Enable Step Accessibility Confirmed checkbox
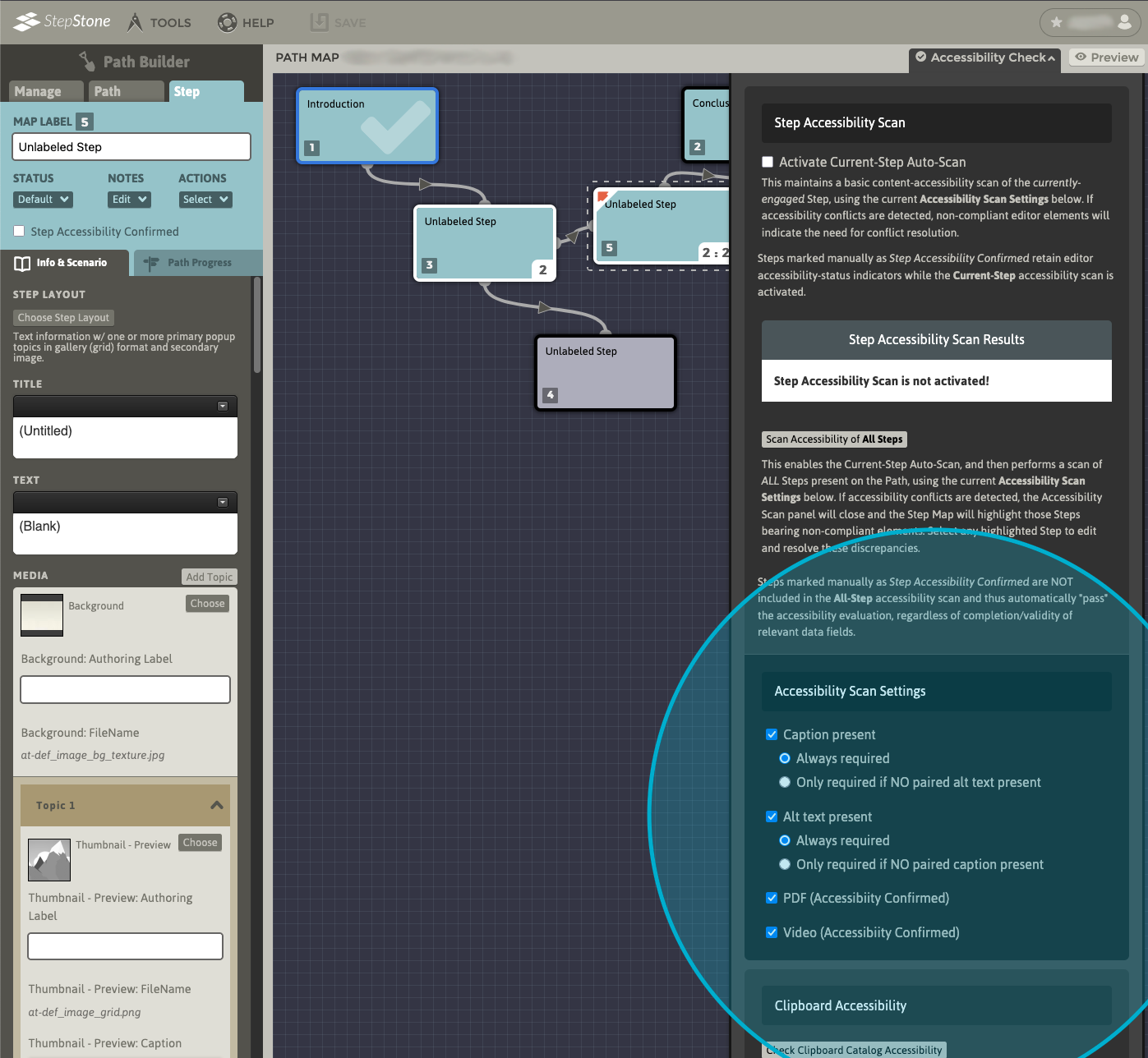This screenshot has width=1148, height=1058. tap(19, 232)
